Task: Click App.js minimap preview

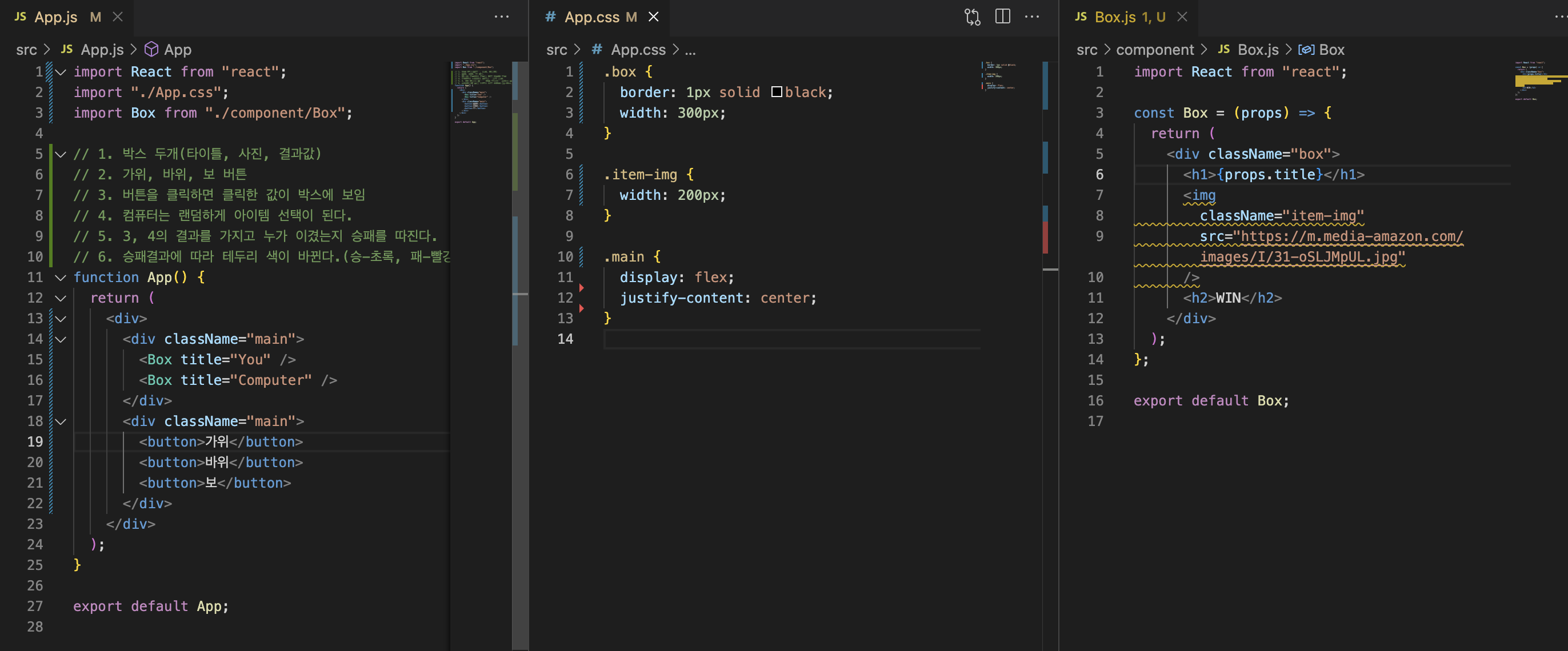Action: click(x=481, y=93)
